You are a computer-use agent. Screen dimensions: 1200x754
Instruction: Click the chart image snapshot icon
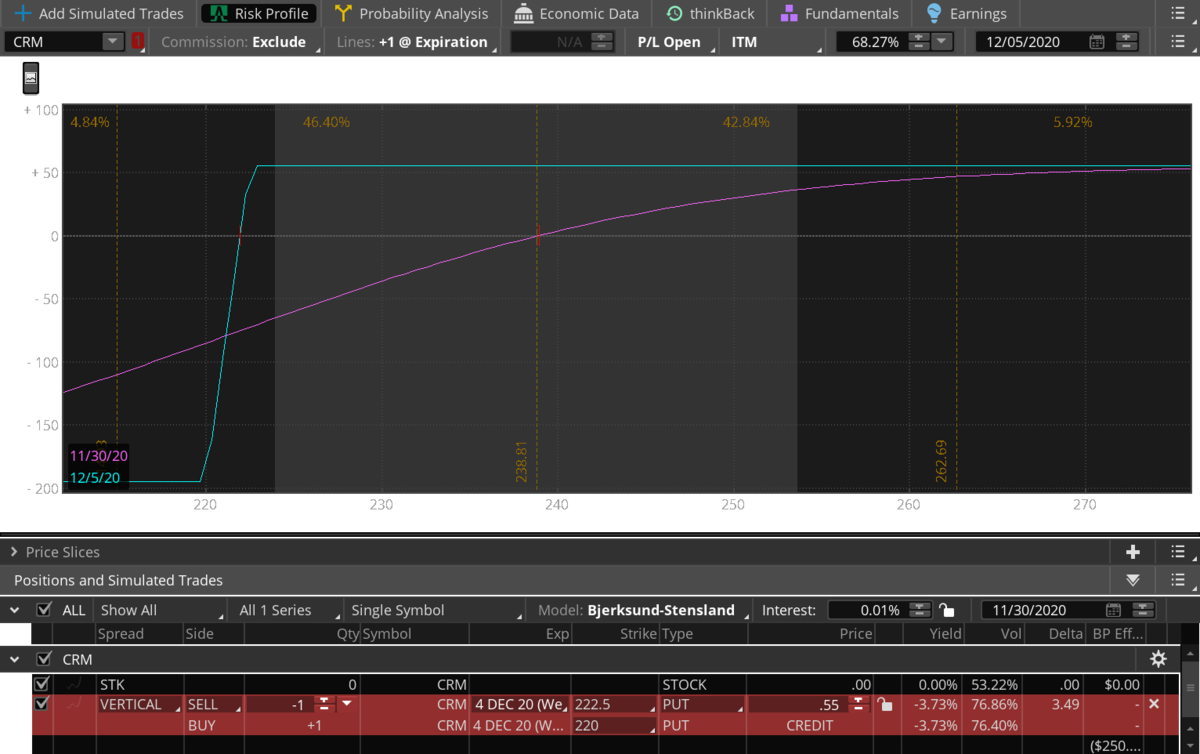(31, 77)
